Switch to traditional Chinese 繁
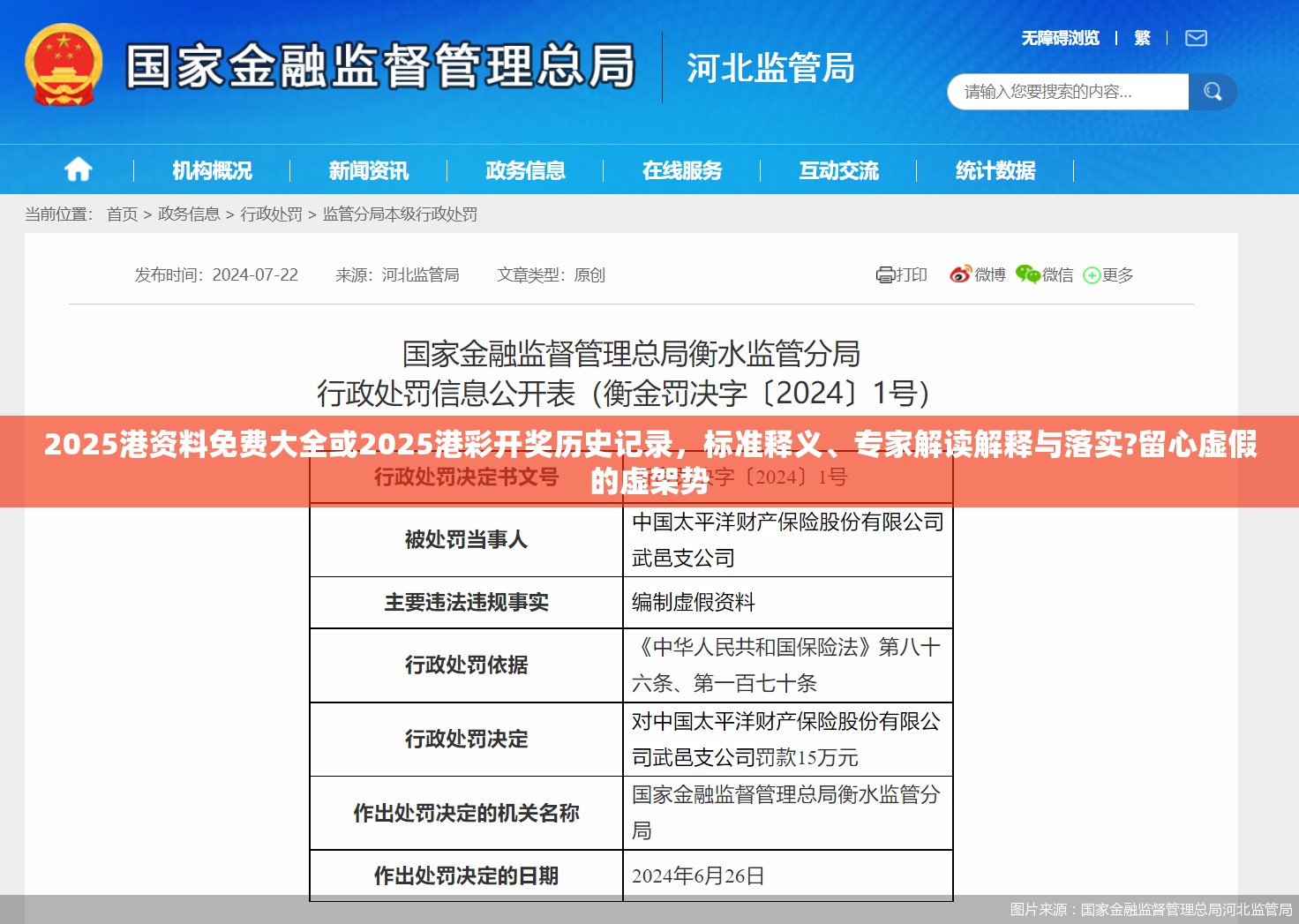The height and width of the screenshot is (924, 1299). [x=1142, y=38]
